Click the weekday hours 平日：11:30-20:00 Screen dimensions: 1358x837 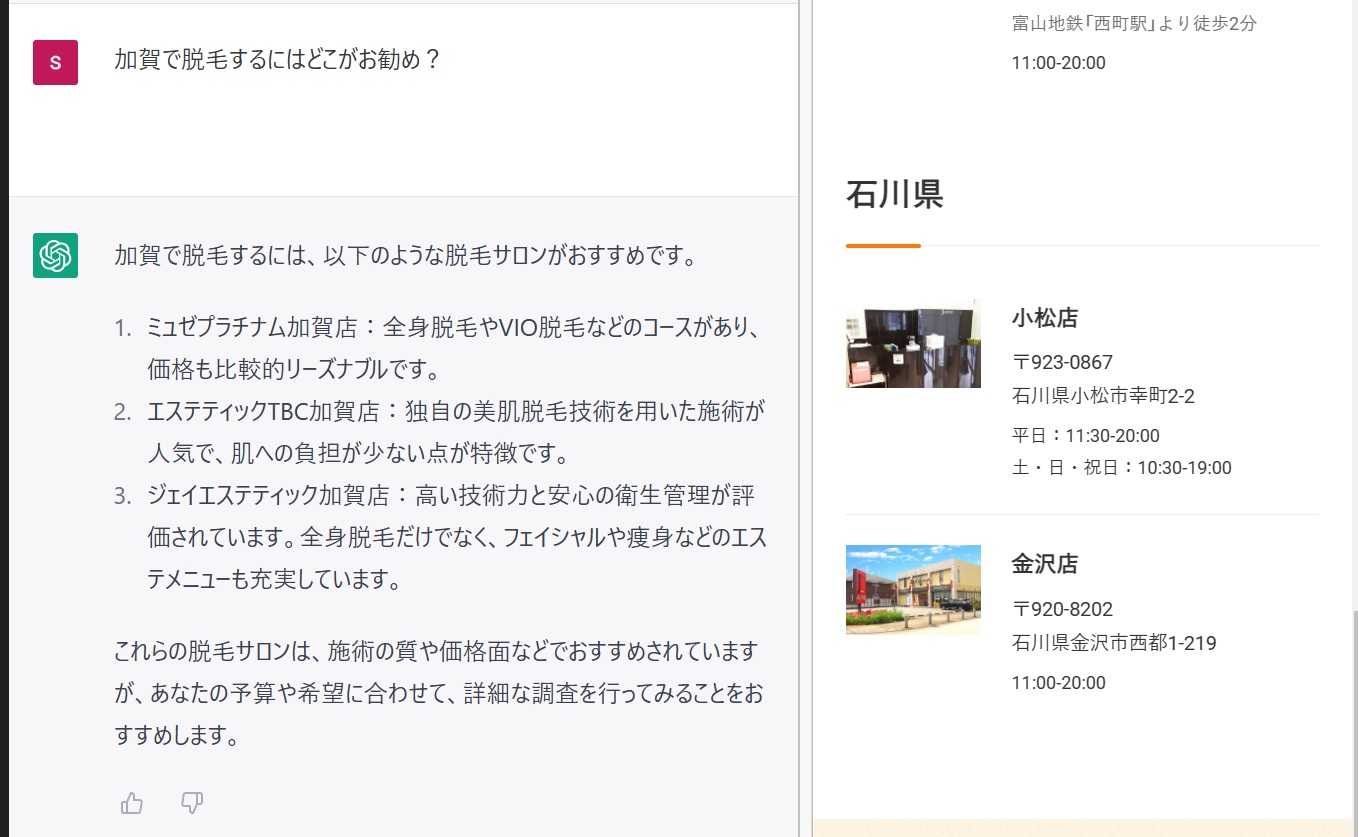[x=1086, y=436]
